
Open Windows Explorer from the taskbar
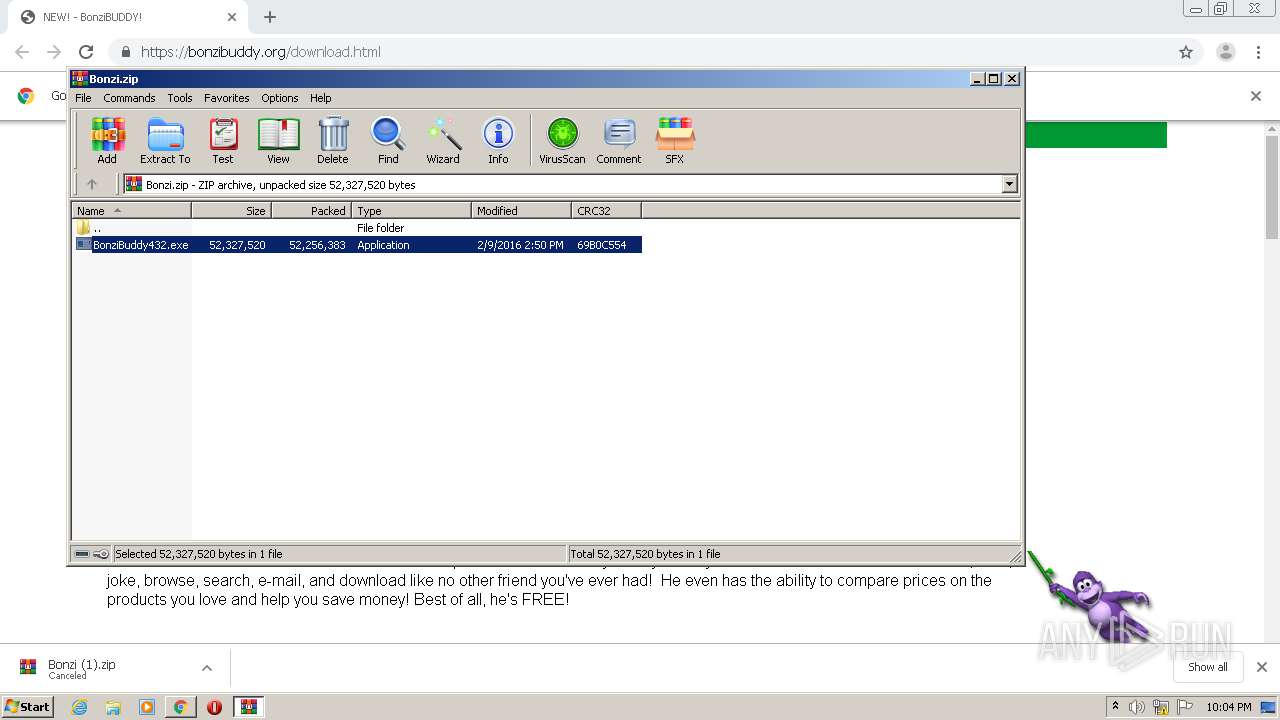click(113, 707)
